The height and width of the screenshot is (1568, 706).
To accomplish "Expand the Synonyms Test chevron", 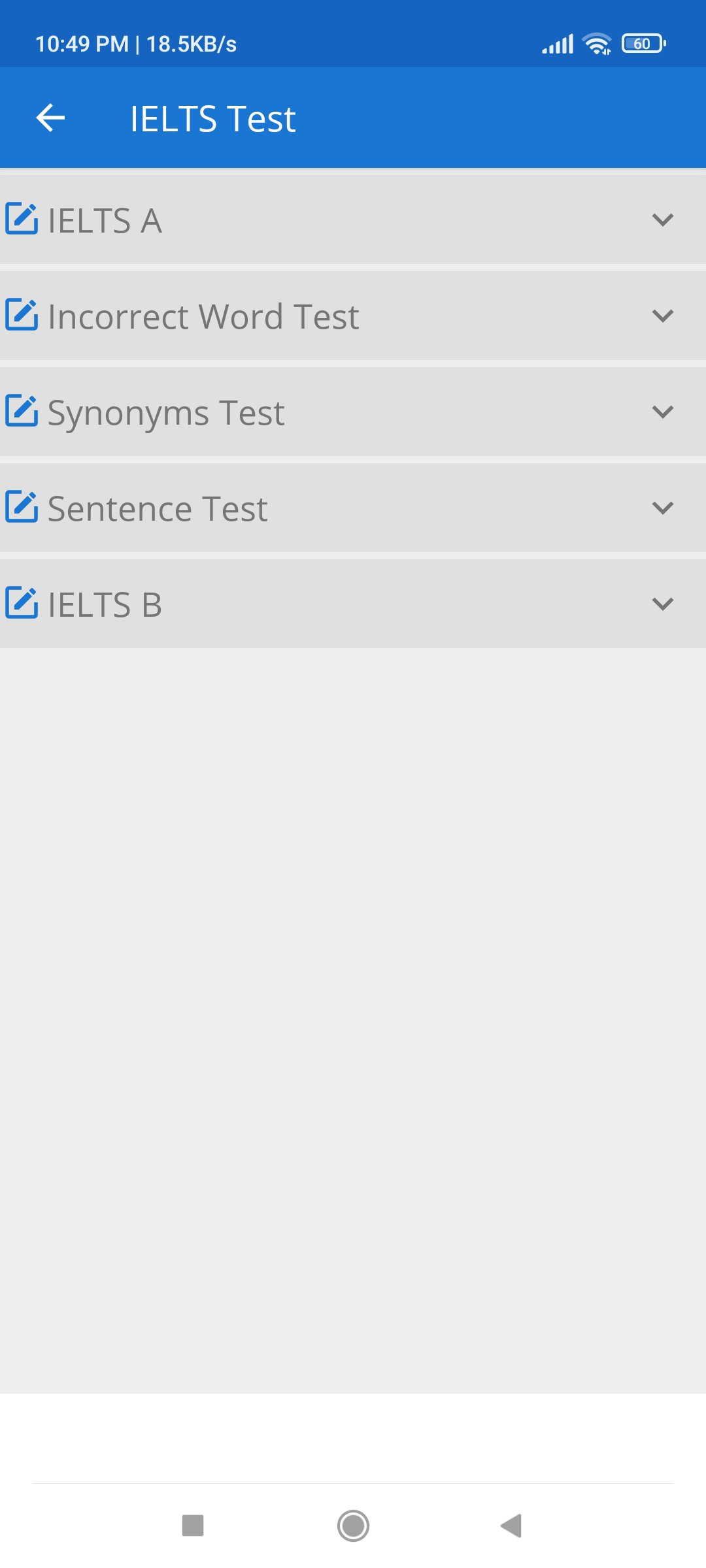I will click(x=662, y=412).
